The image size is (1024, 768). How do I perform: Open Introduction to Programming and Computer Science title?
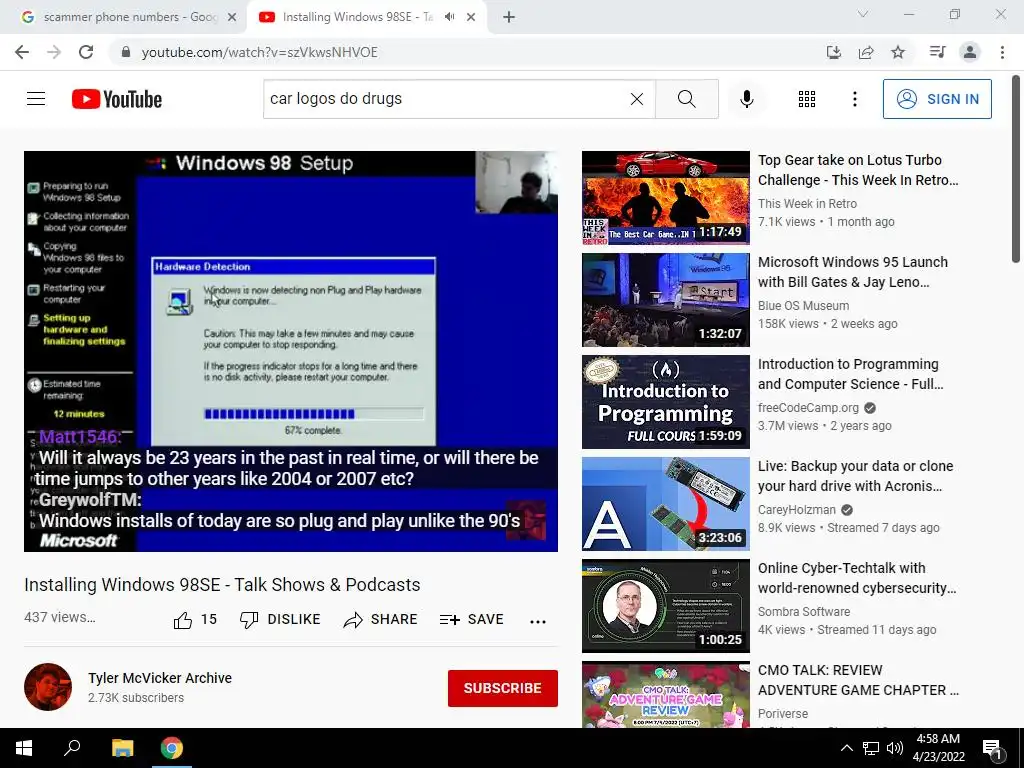point(850,374)
